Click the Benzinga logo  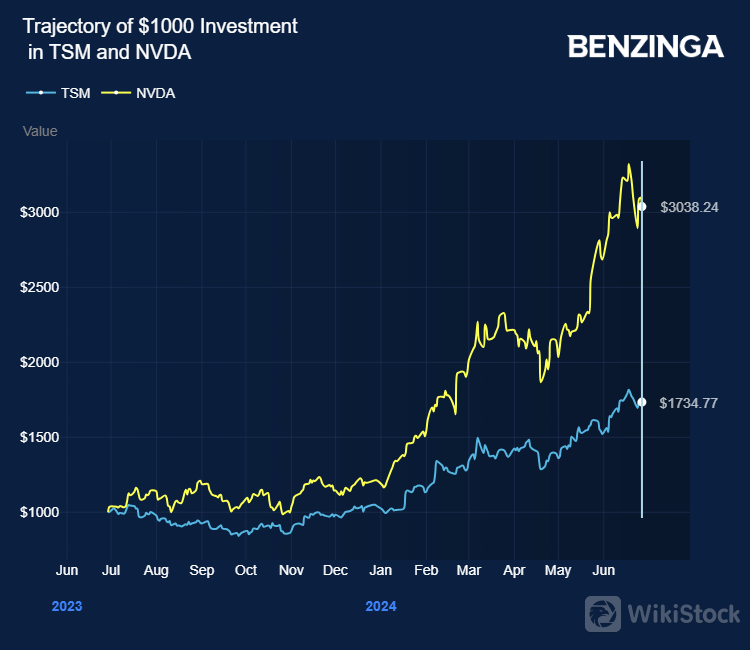(645, 47)
